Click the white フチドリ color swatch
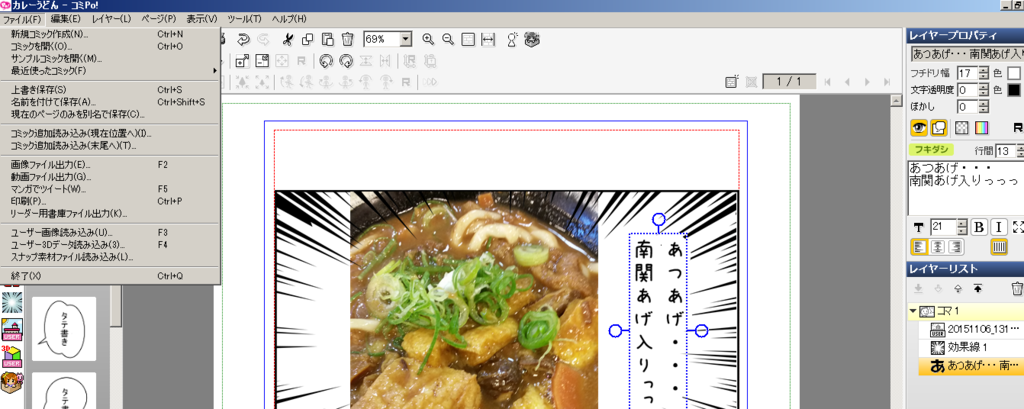 [1014, 73]
